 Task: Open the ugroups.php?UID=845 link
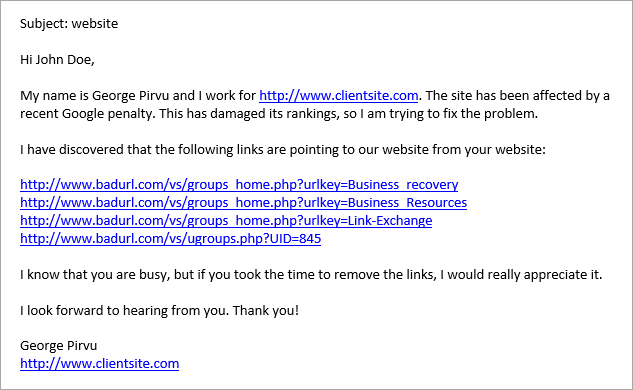(170, 239)
